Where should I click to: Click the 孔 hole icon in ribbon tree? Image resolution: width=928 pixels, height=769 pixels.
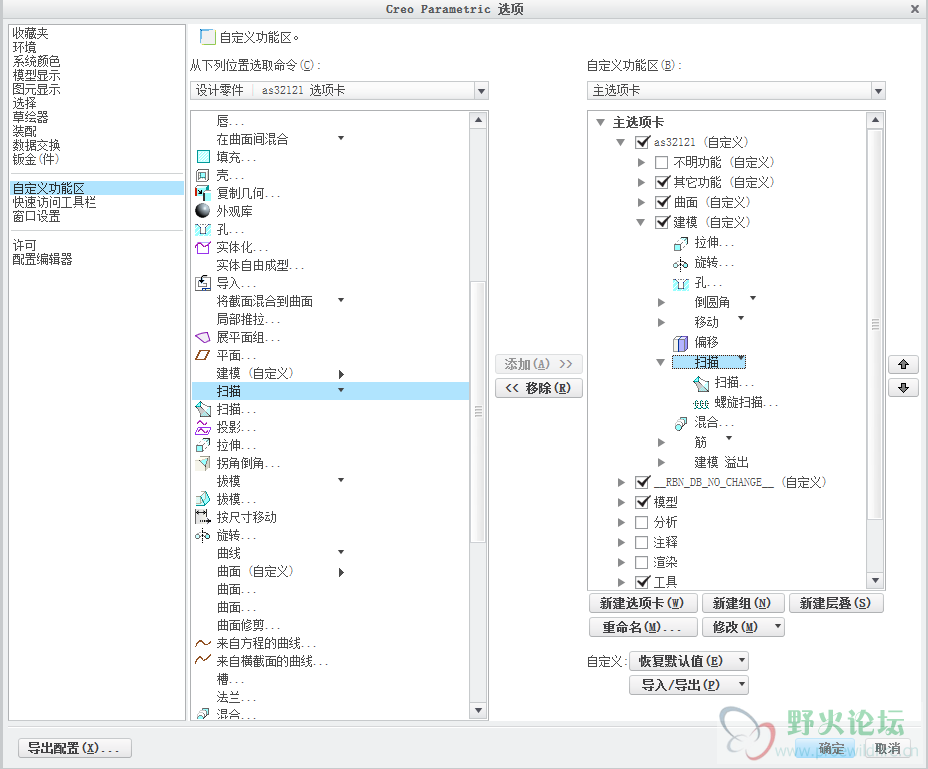coord(681,283)
